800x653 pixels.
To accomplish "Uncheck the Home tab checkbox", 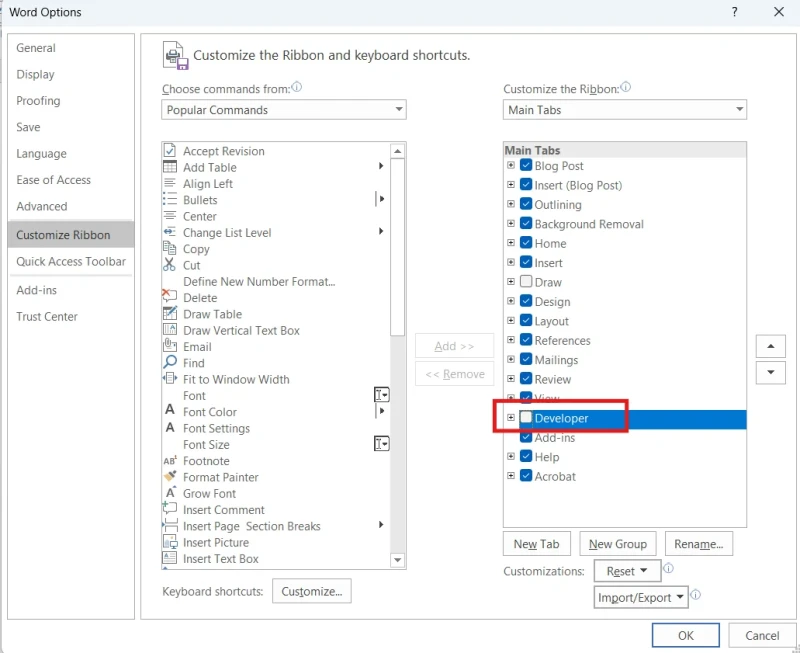I will click(526, 242).
